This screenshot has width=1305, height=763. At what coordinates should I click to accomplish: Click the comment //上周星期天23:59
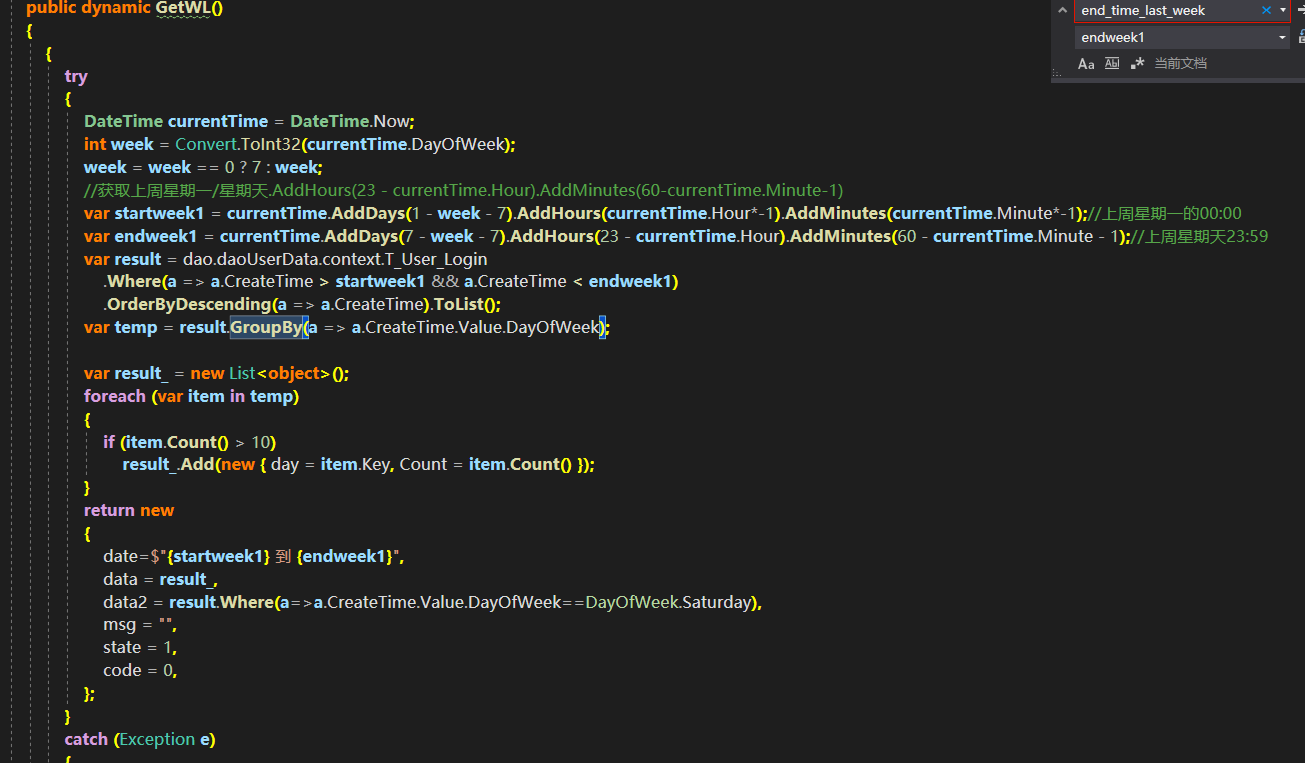[1199, 236]
